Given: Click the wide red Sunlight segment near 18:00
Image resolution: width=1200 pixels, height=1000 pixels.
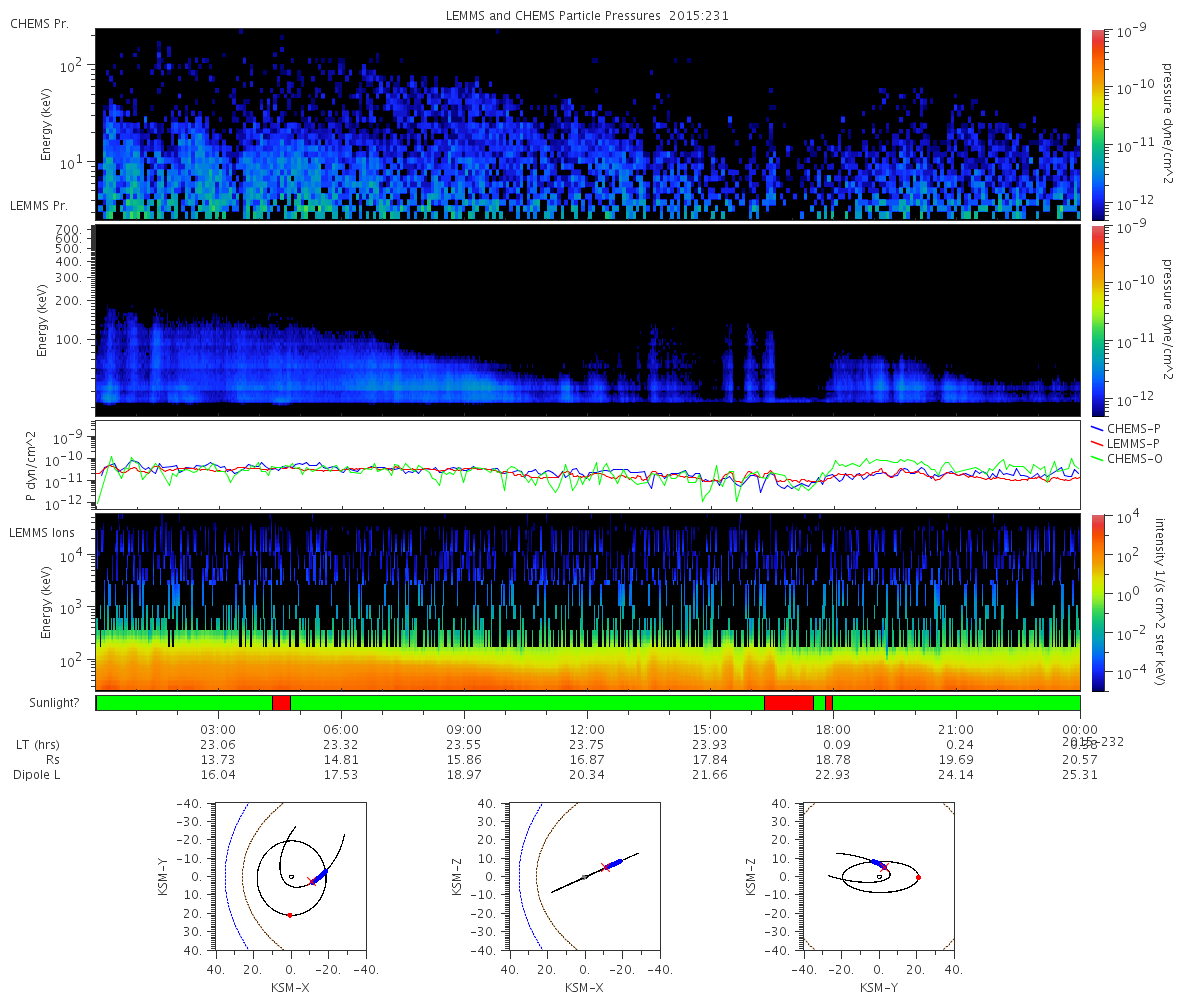Looking at the screenshot, I should point(789,703).
